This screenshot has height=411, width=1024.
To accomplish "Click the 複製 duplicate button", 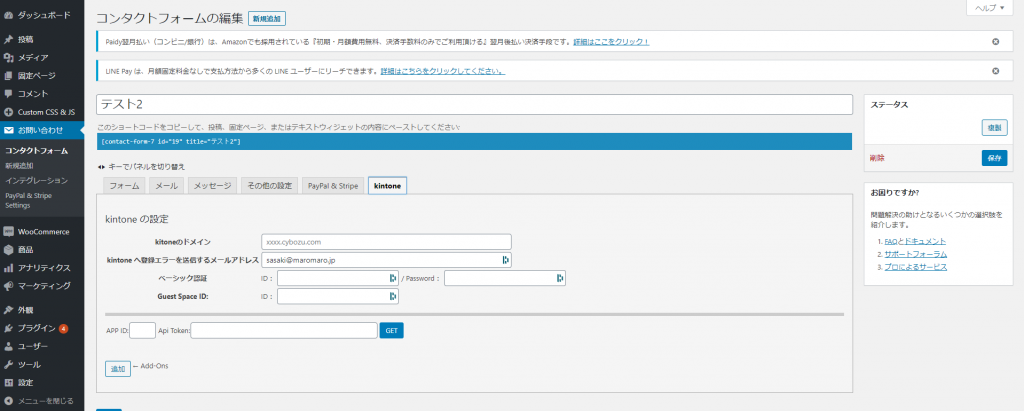I will [994, 128].
